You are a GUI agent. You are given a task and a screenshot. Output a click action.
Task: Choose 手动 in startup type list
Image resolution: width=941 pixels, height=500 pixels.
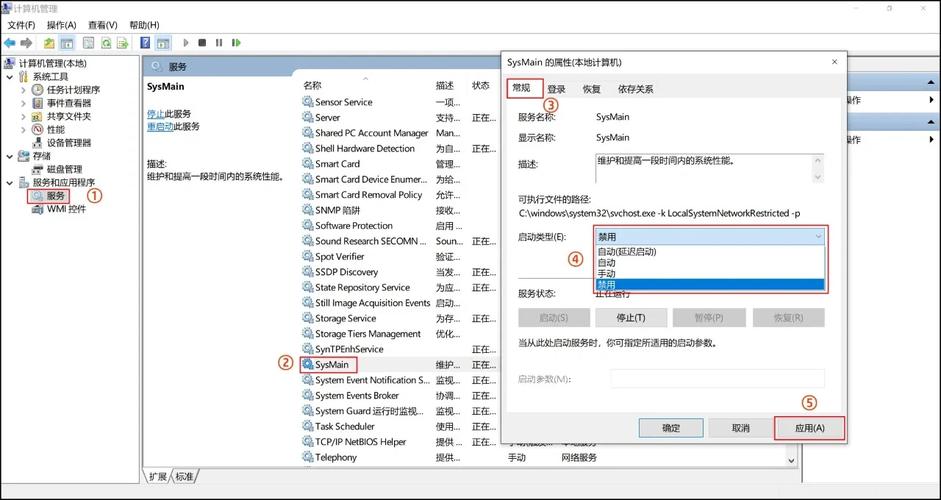tap(607, 273)
